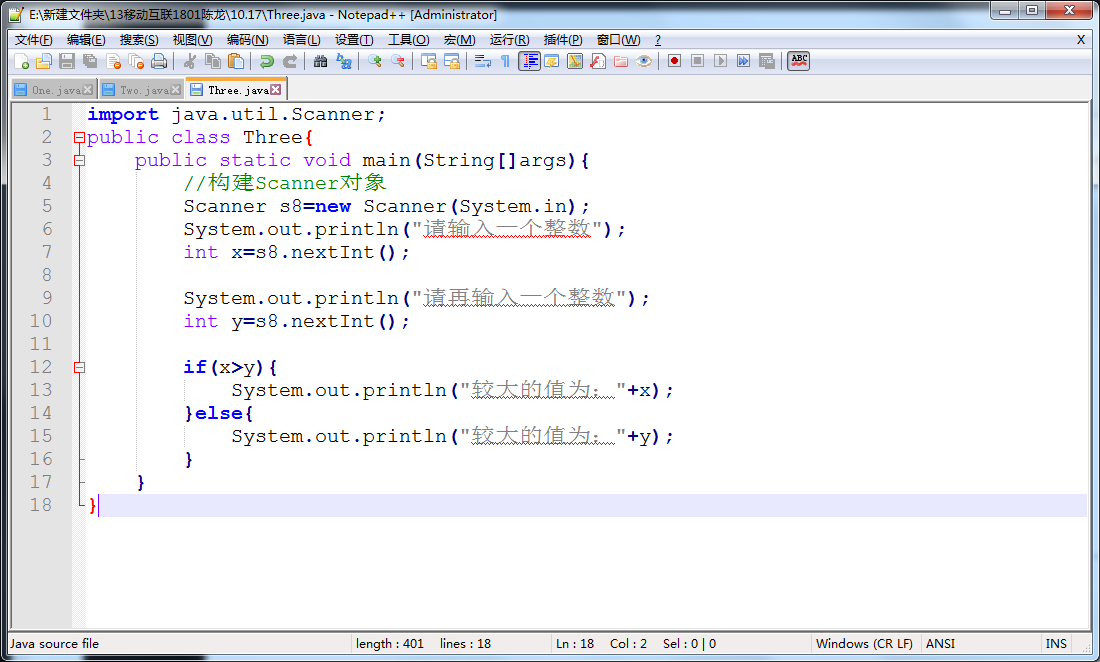
Task: Toggle show all characters pilcrow icon
Action: [505, 62]
